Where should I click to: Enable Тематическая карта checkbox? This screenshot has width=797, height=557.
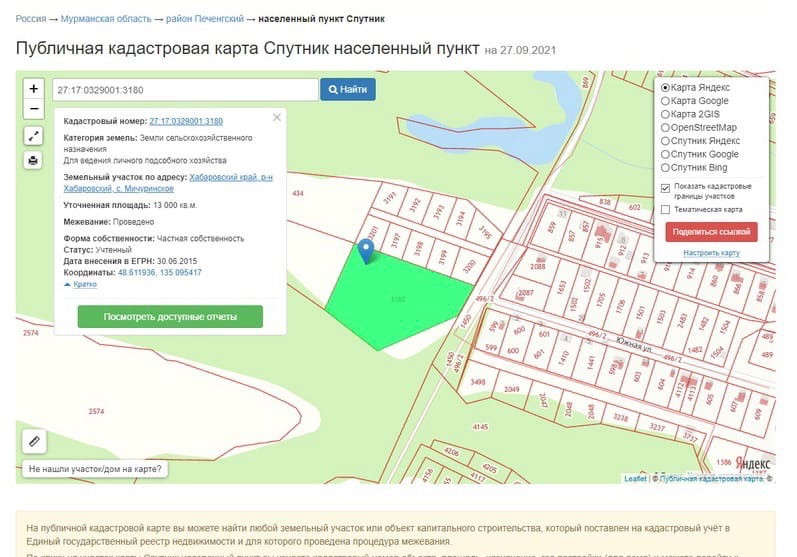pos(665,209)
